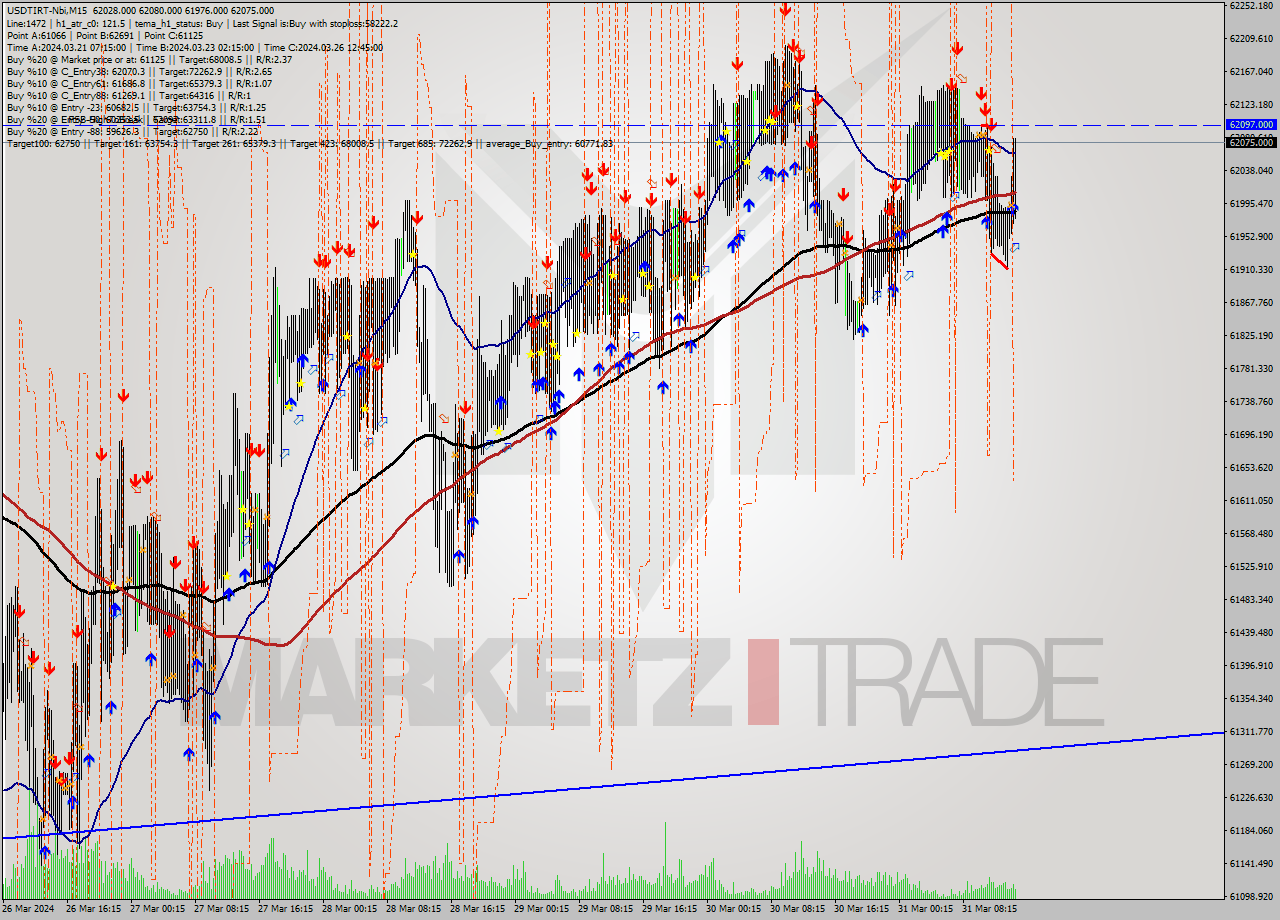Image resolution: width=1280 pixels, height=920 pixels.
Task: Click the 62252.180 price axis label
Action: pos(1253,6)
